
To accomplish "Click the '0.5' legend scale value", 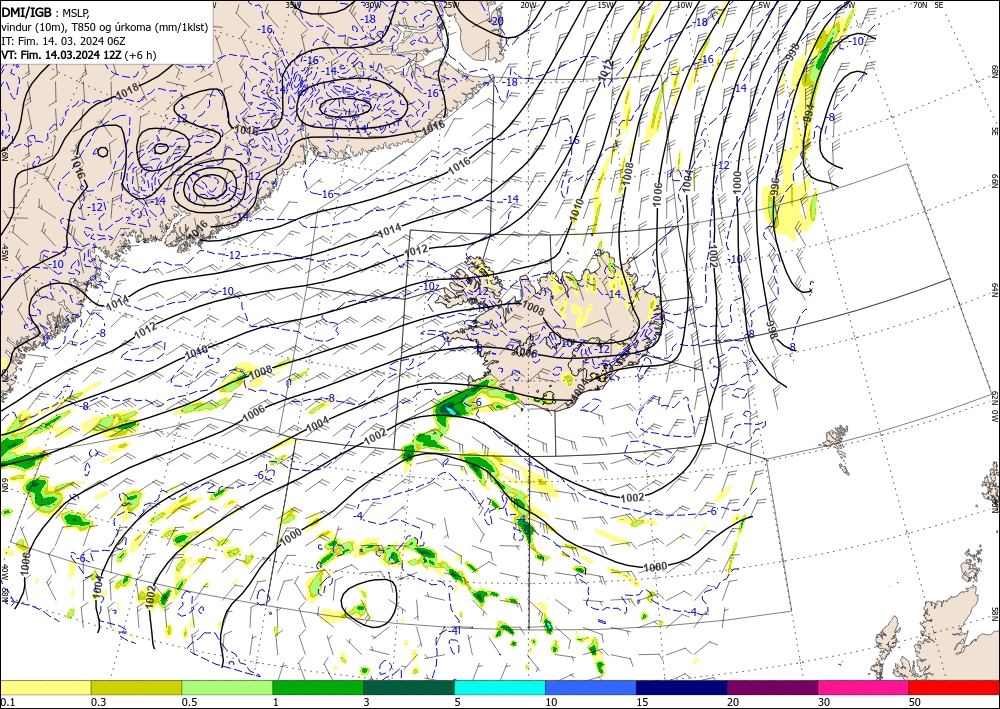I will [x=189, y=702].
